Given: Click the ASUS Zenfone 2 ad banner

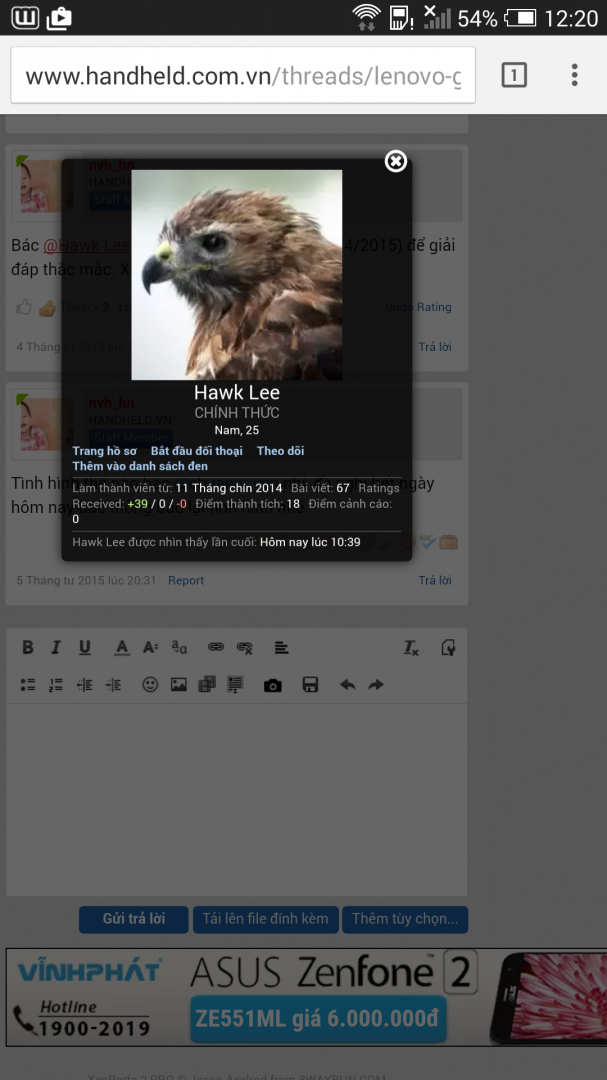Looking at the screenshot, I should (x=306, y=997).
